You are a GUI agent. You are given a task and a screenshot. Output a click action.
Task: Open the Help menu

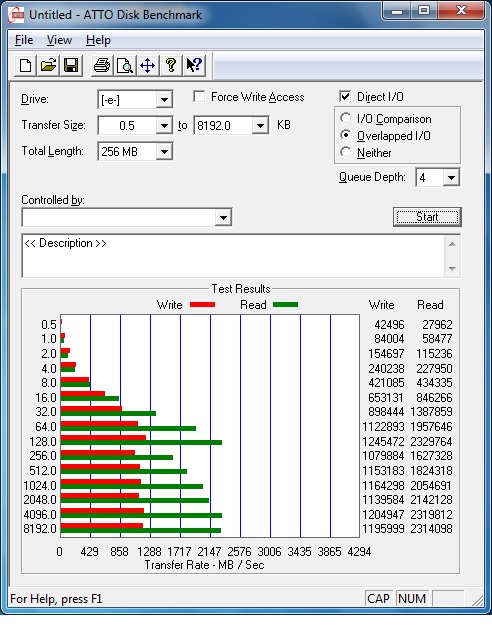98,40
